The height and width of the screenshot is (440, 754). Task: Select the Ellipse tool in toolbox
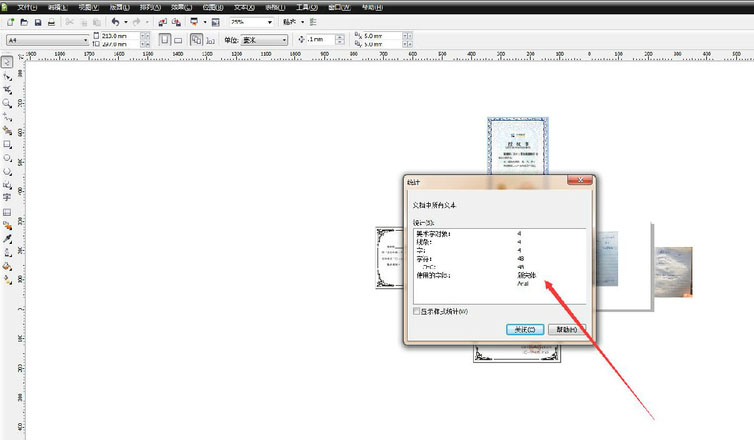coord(7,158)
